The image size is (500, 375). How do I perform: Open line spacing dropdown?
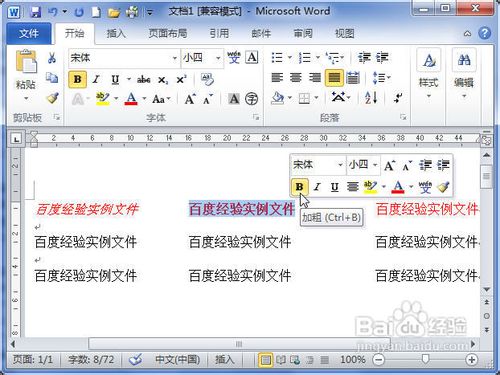point(382,78)
